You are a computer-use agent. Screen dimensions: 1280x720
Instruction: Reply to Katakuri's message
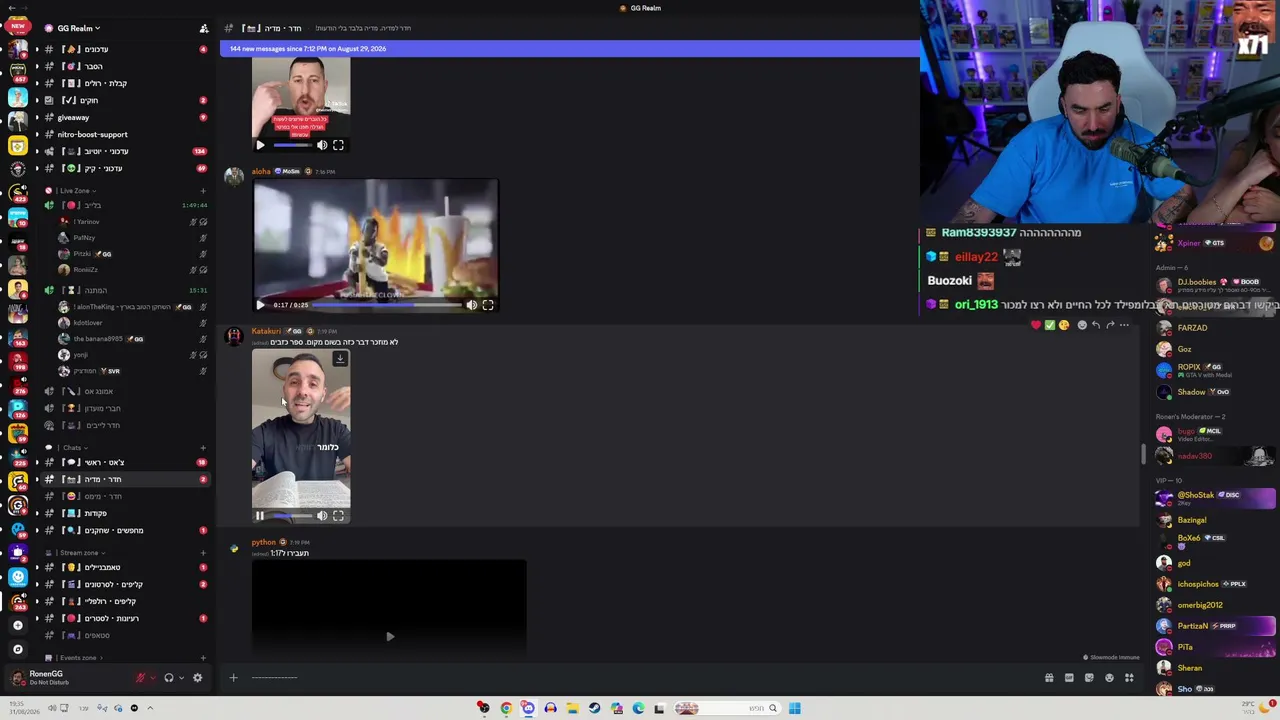point(1096,325)
